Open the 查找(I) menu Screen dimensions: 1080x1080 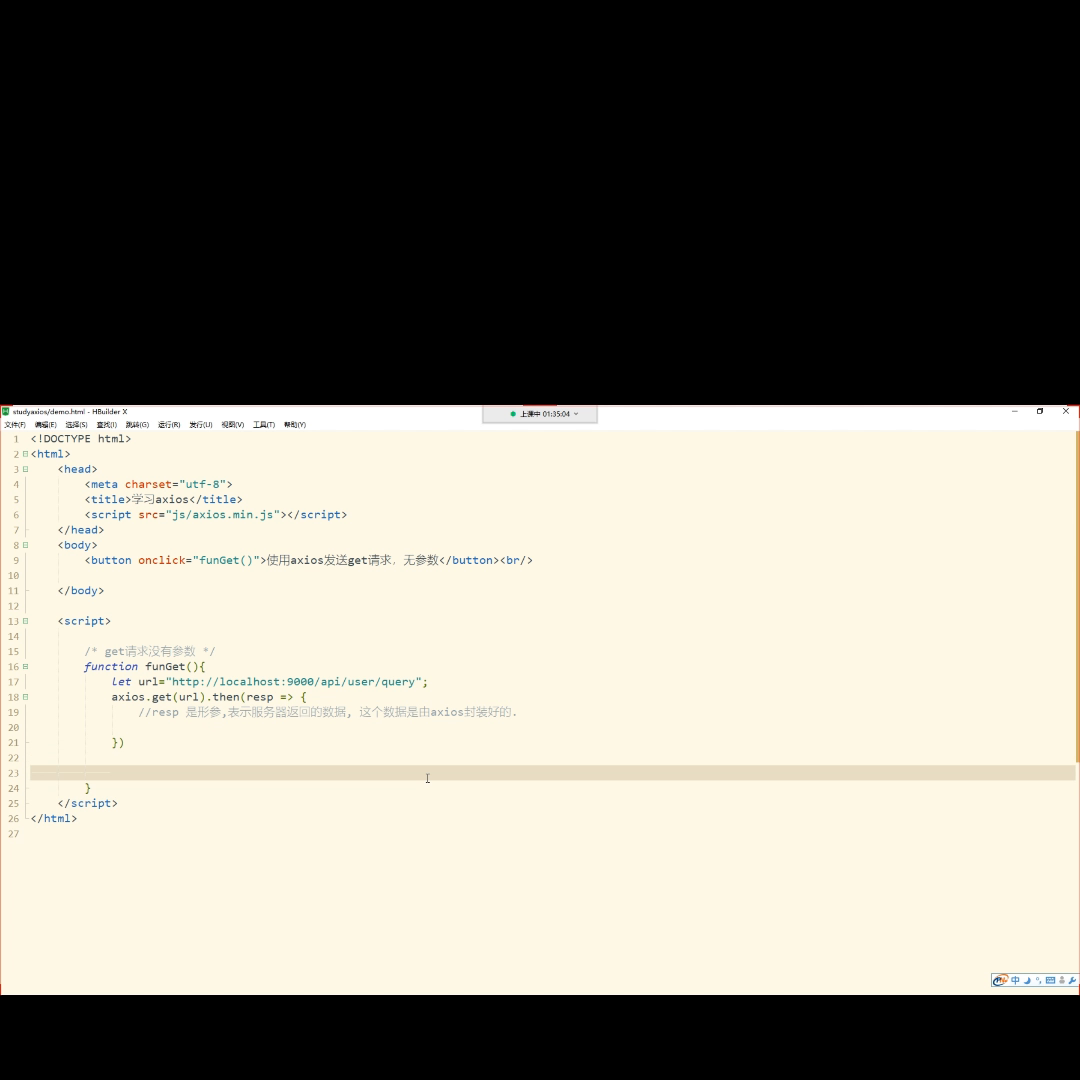[107, 425]
